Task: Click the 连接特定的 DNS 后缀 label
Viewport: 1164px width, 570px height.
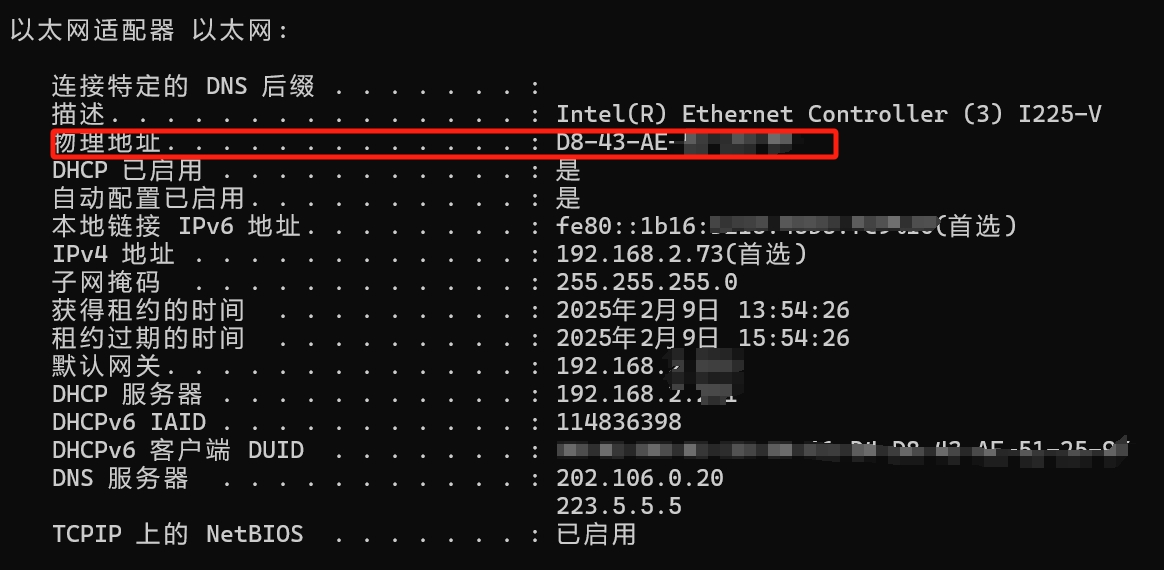Action: [x=183, y=87]
